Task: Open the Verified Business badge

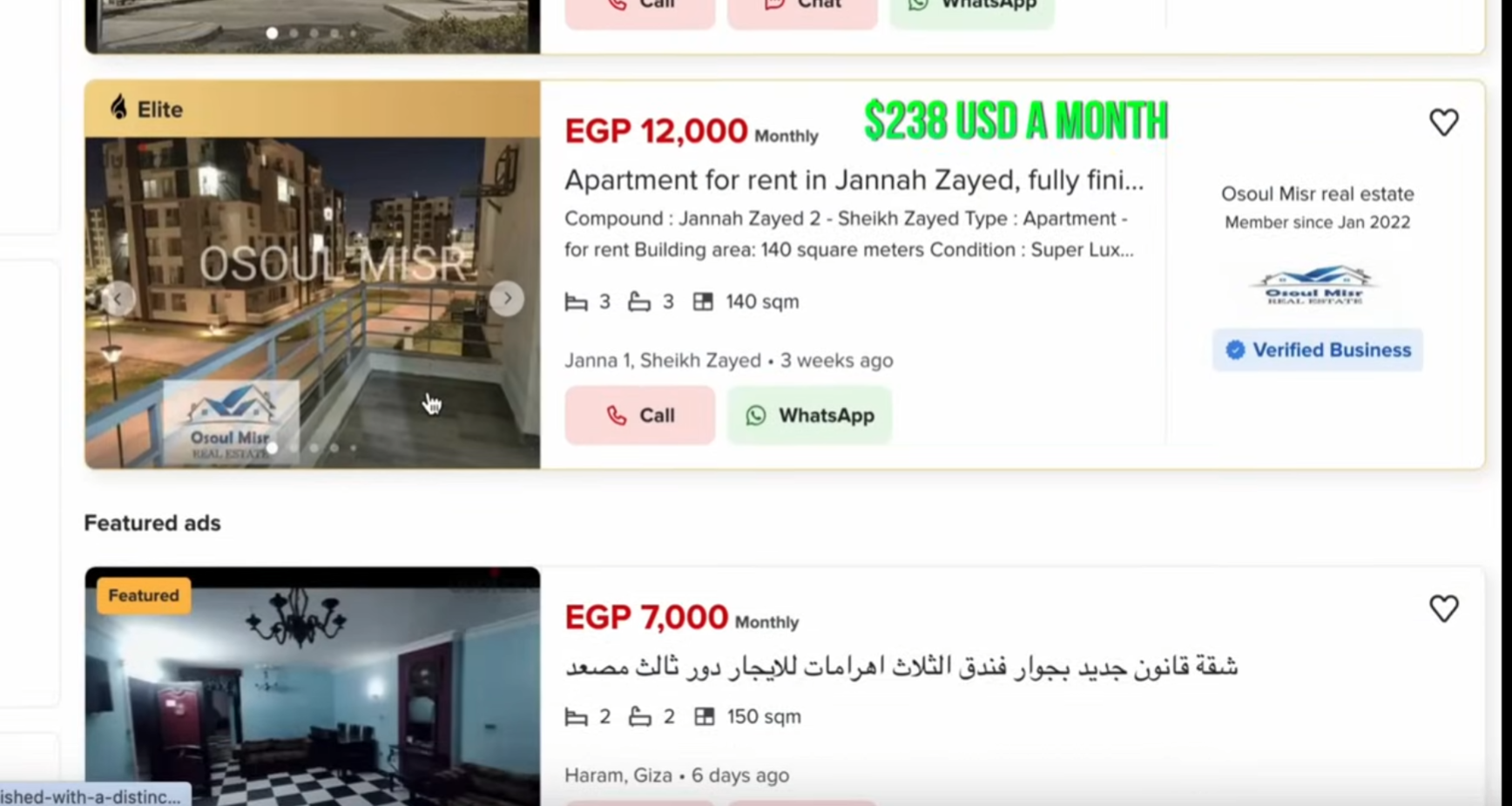Action: (x=1317, y=349)
